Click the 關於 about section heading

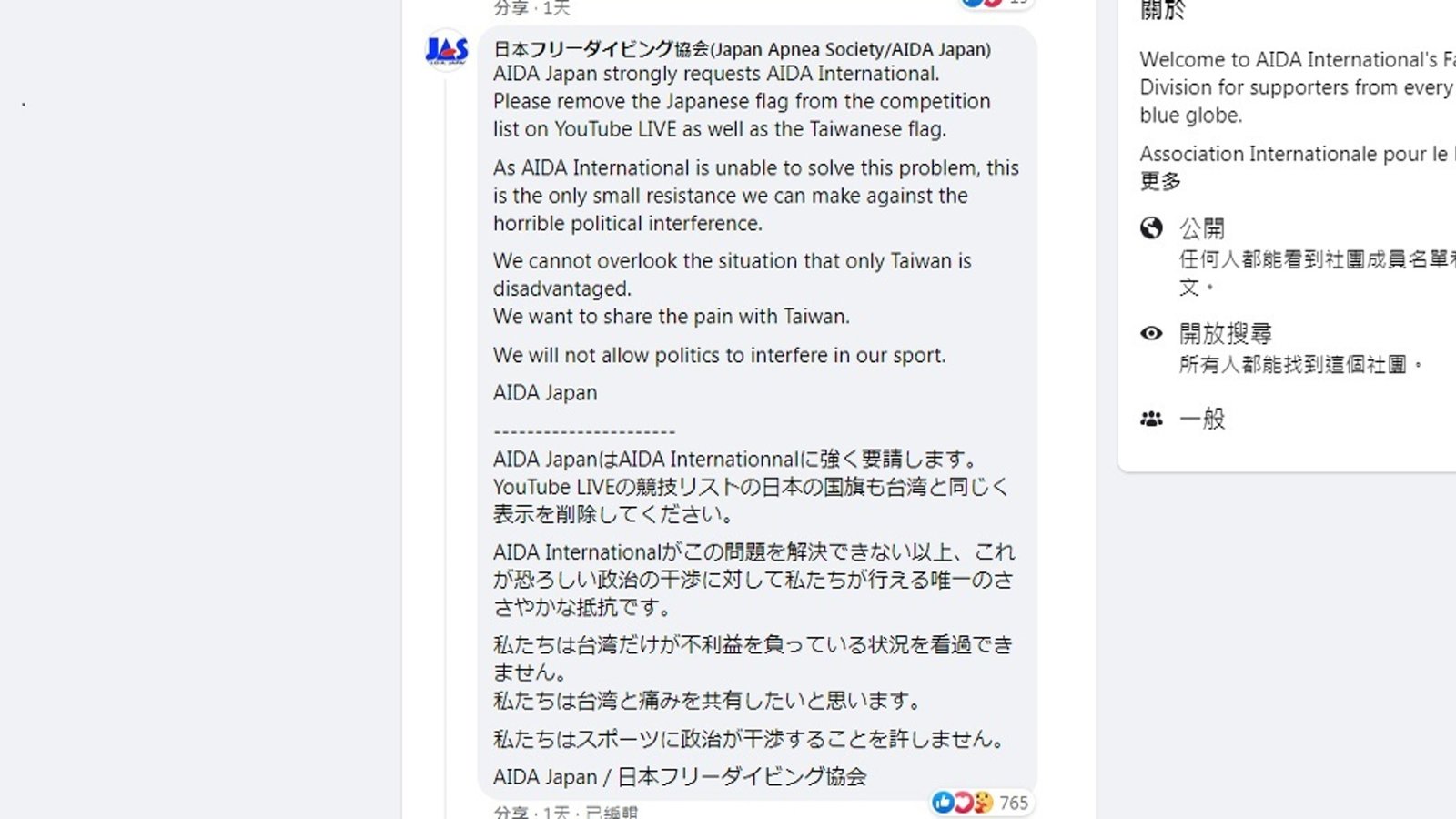[1162, 11]
